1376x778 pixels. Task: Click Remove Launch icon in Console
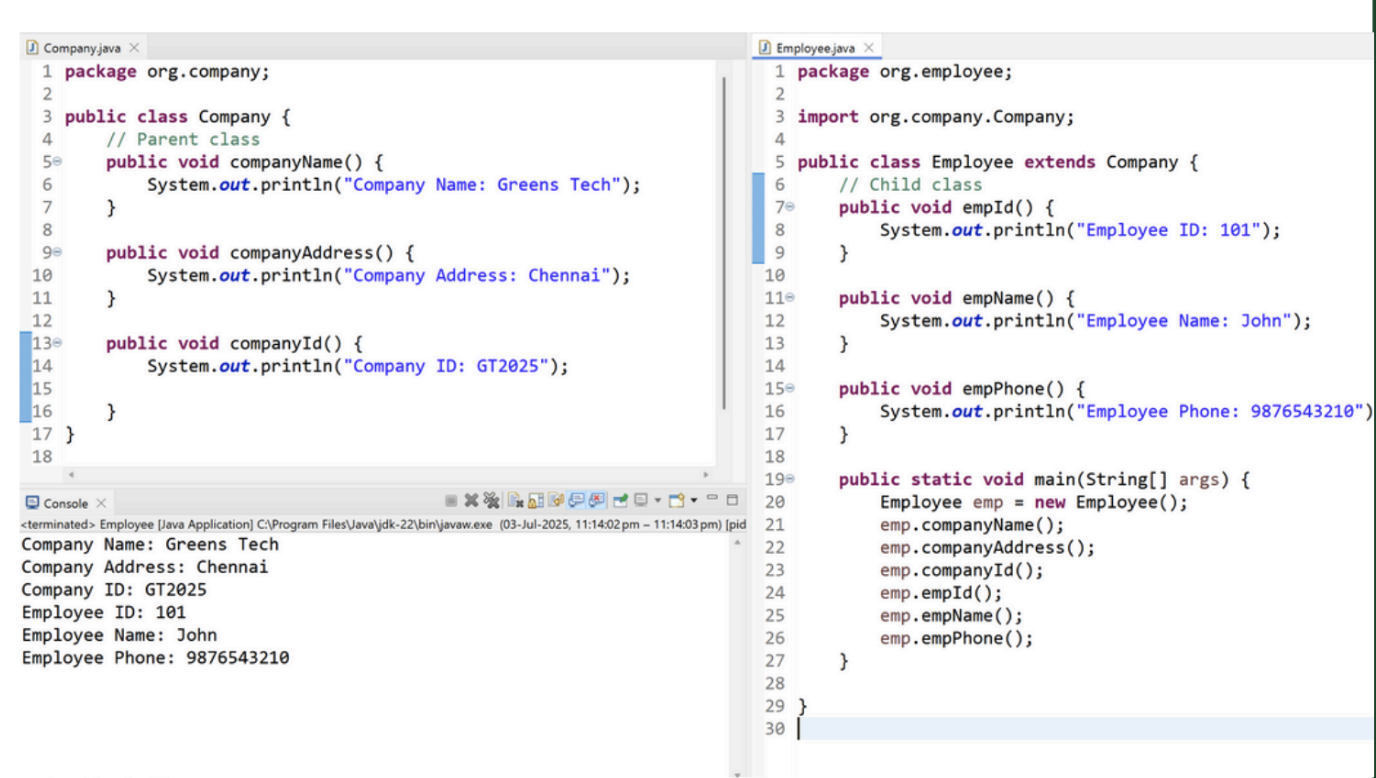[471, 500]
